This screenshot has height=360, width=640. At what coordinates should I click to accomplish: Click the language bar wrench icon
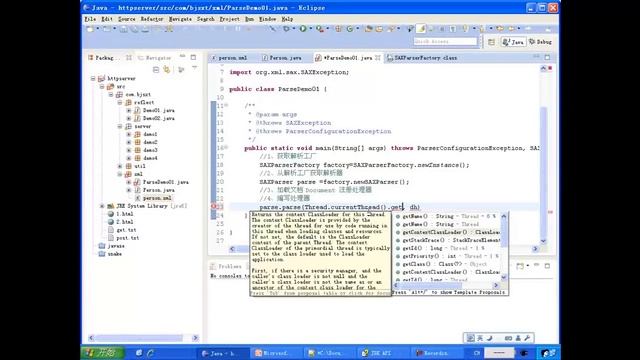(527, 338)
